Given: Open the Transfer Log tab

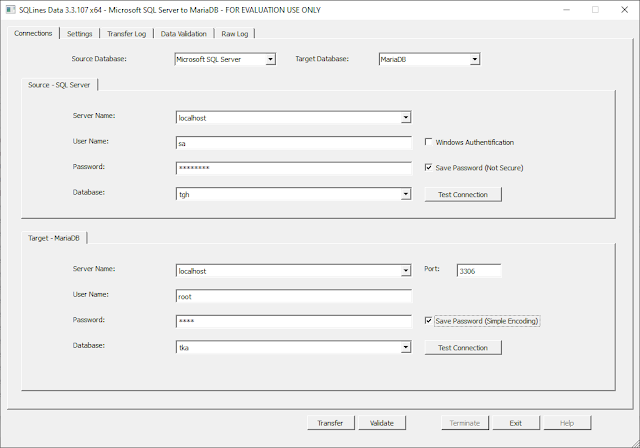Looking at the screenshot, I should [x=127, y=34].
